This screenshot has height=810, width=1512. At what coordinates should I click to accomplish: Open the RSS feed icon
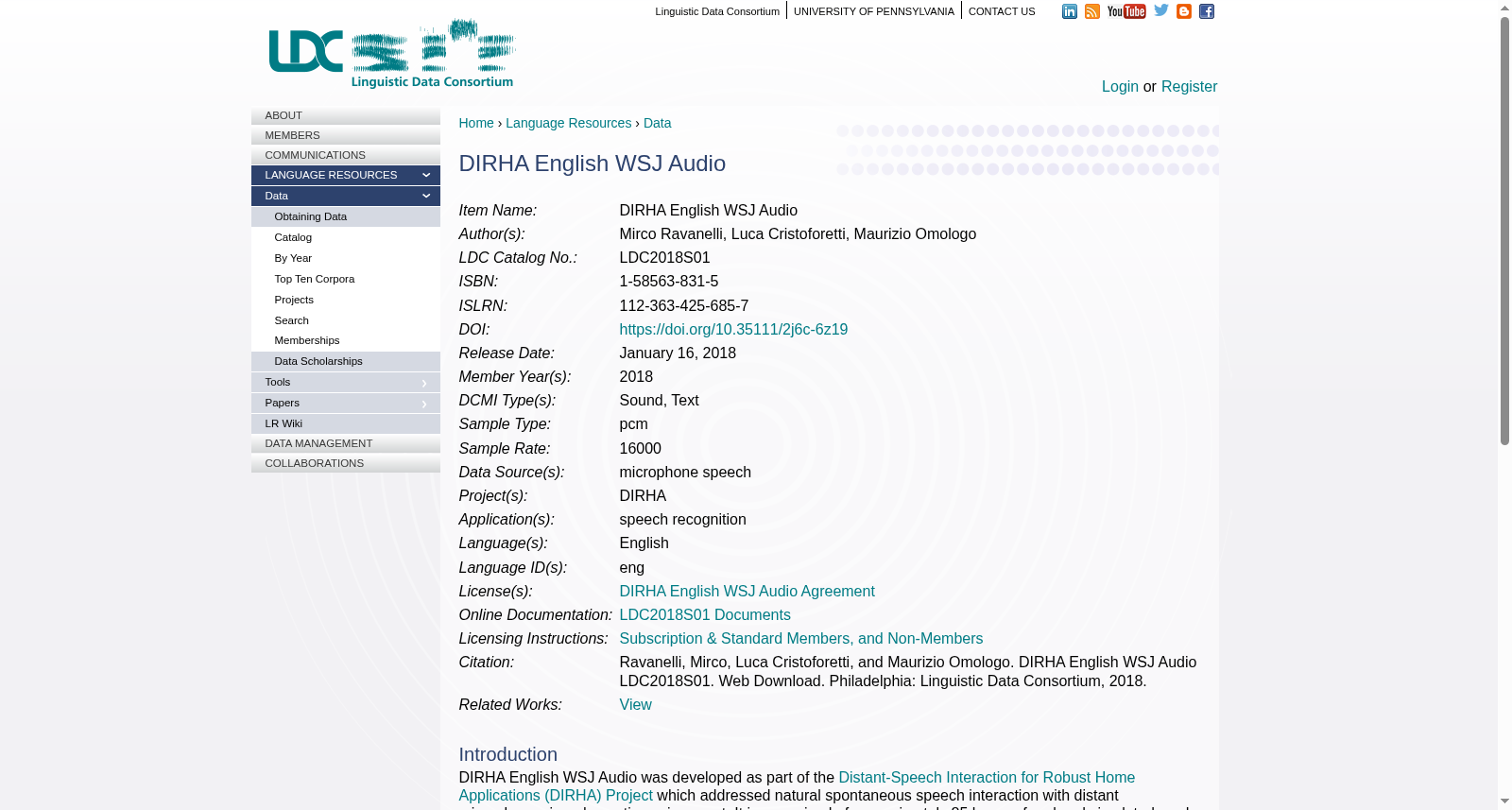1092,11
